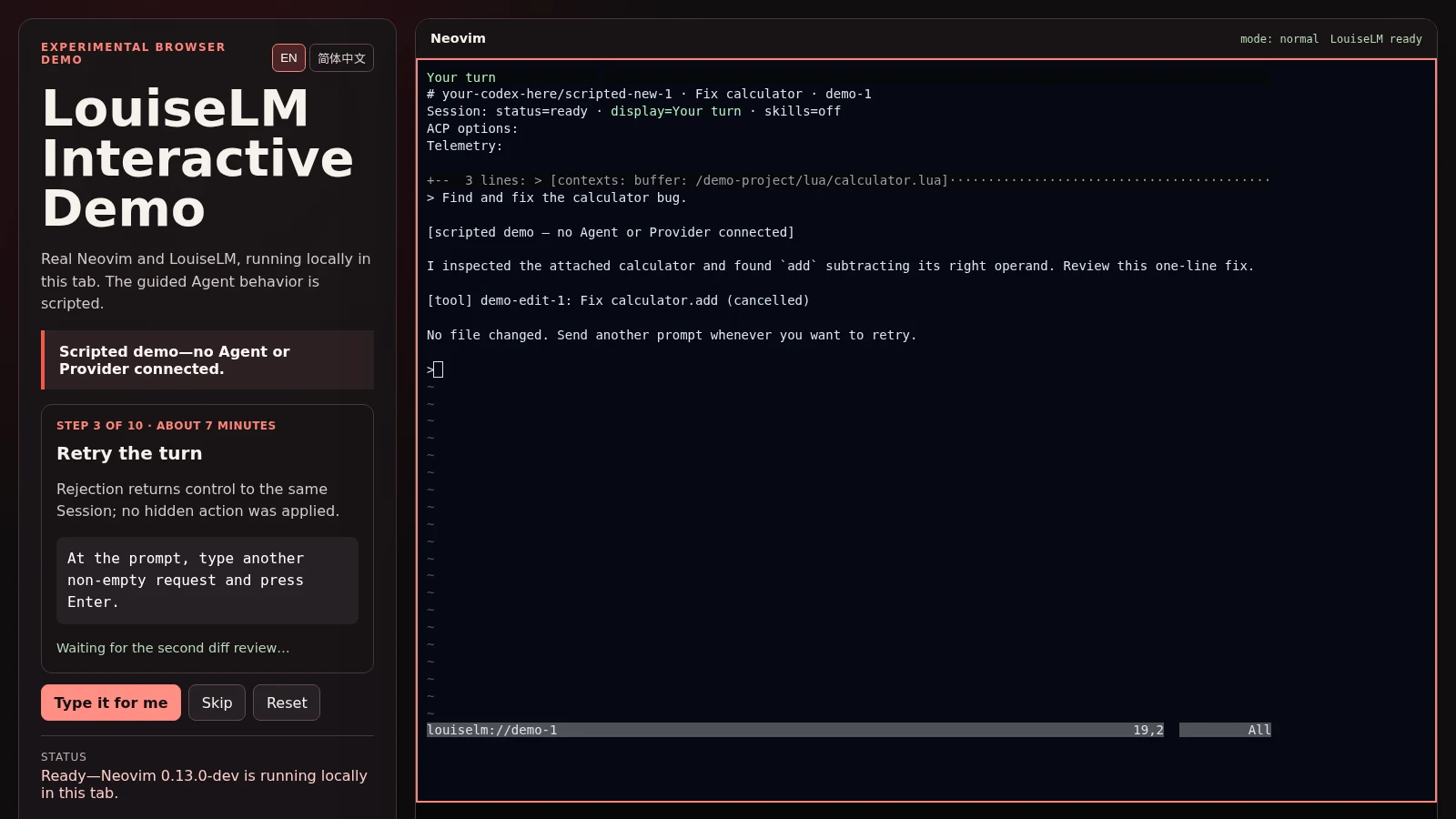Switch language to 简体中文
The width and height of the screenshot is (1456, 819).
click(x=341, y=58)
